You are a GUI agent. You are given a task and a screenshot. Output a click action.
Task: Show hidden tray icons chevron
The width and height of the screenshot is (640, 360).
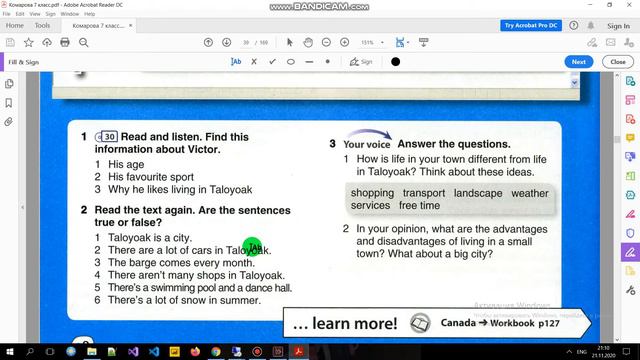click(x=569, y=351)
